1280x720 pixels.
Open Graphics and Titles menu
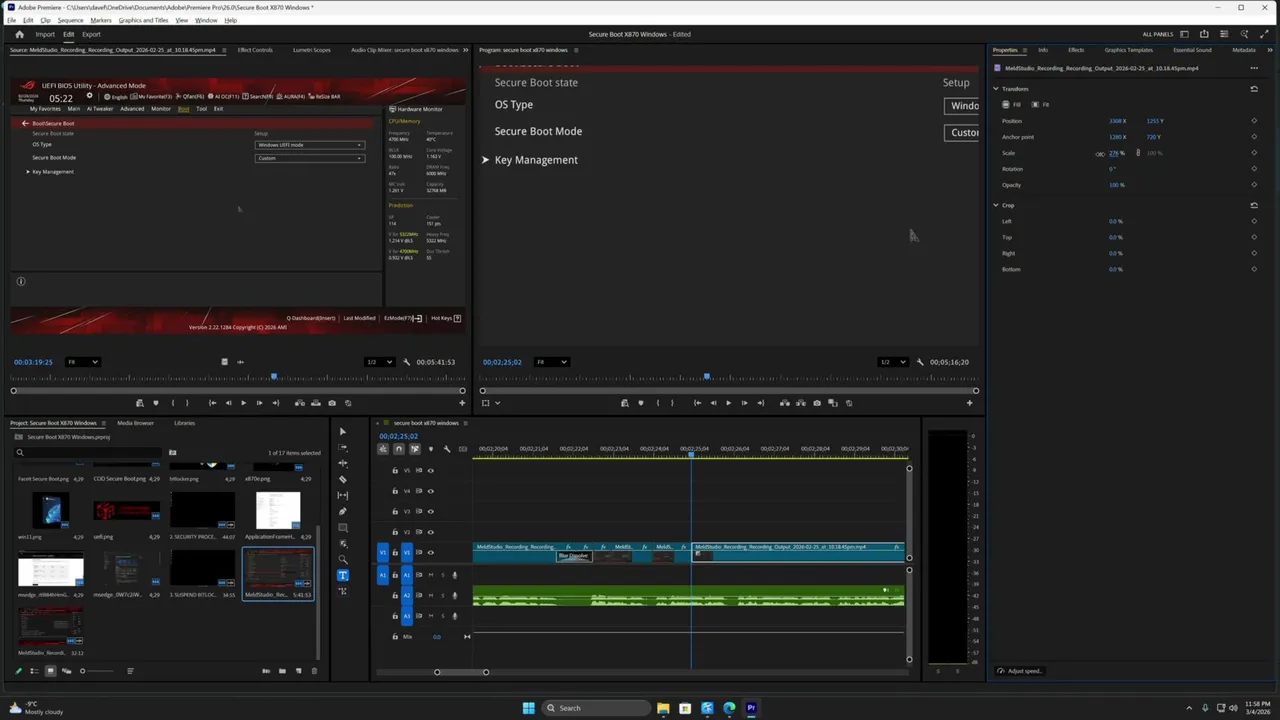(143, 20)
